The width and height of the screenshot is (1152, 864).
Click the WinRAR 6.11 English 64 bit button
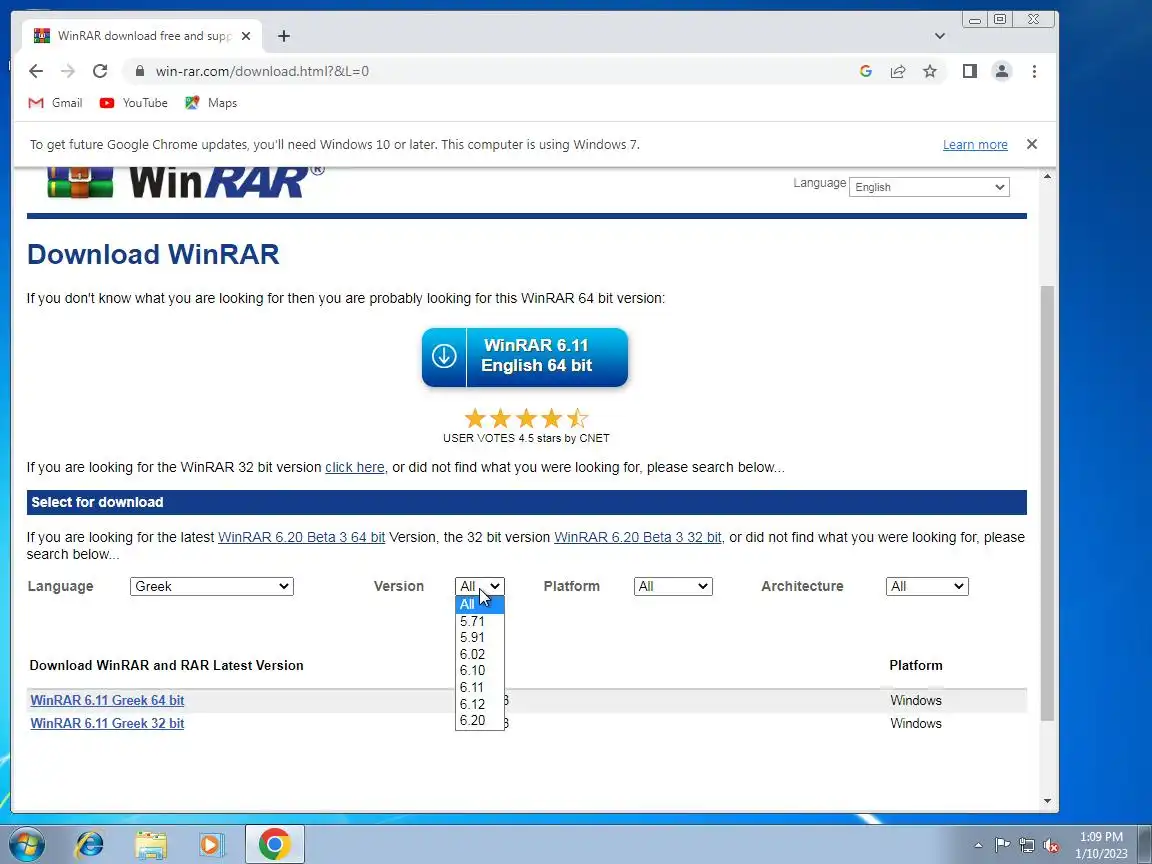(x=525, y=357)
